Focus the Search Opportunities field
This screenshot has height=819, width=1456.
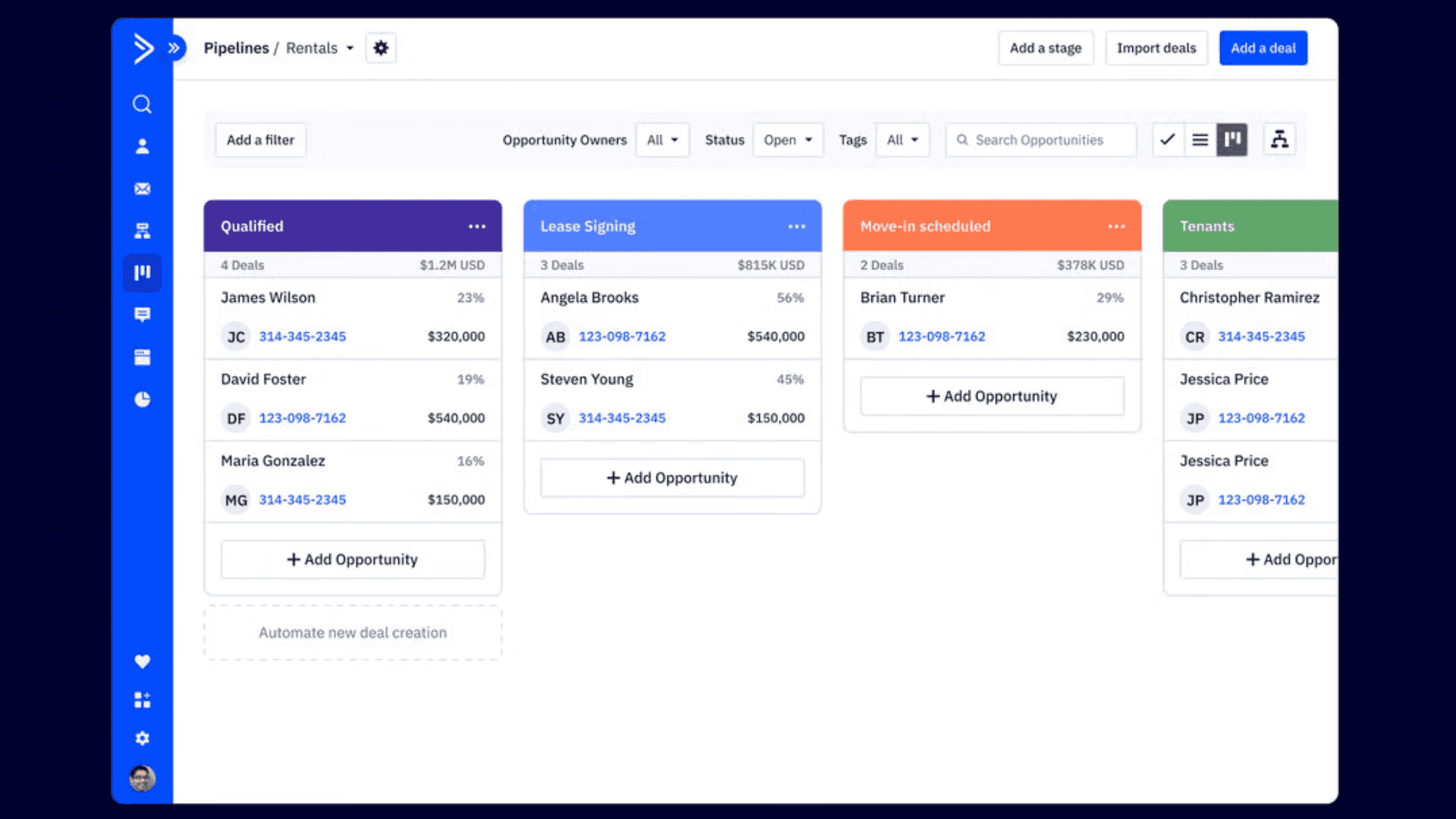pos(1040,140)
